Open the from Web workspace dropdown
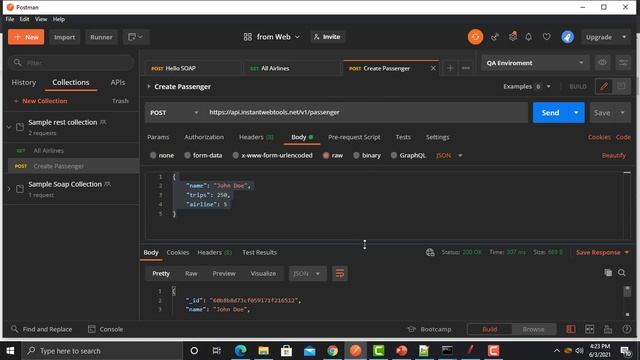 point(271,37)
